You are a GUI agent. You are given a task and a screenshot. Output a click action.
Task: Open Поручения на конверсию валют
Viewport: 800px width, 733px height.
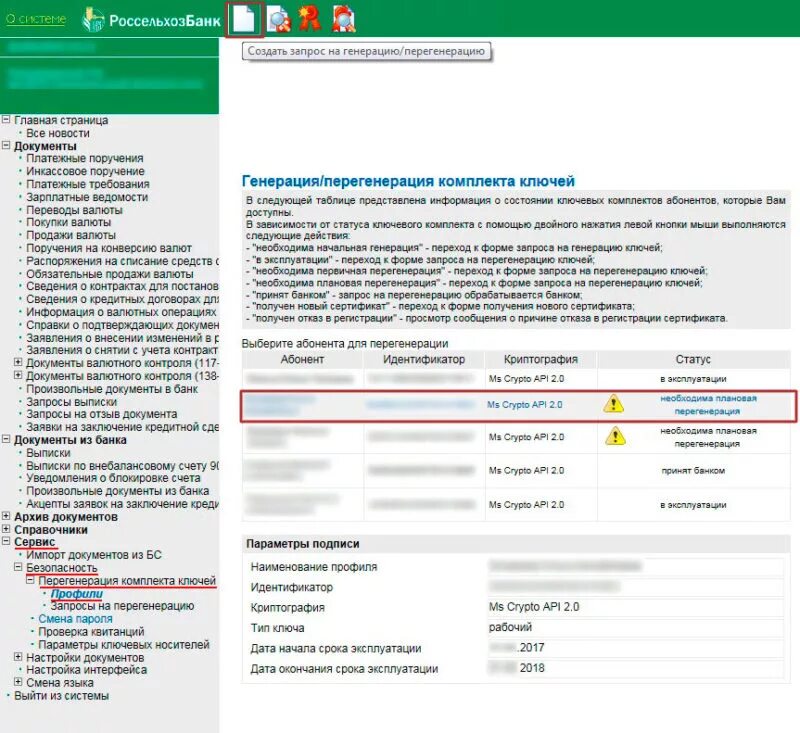tap(109, 248)
